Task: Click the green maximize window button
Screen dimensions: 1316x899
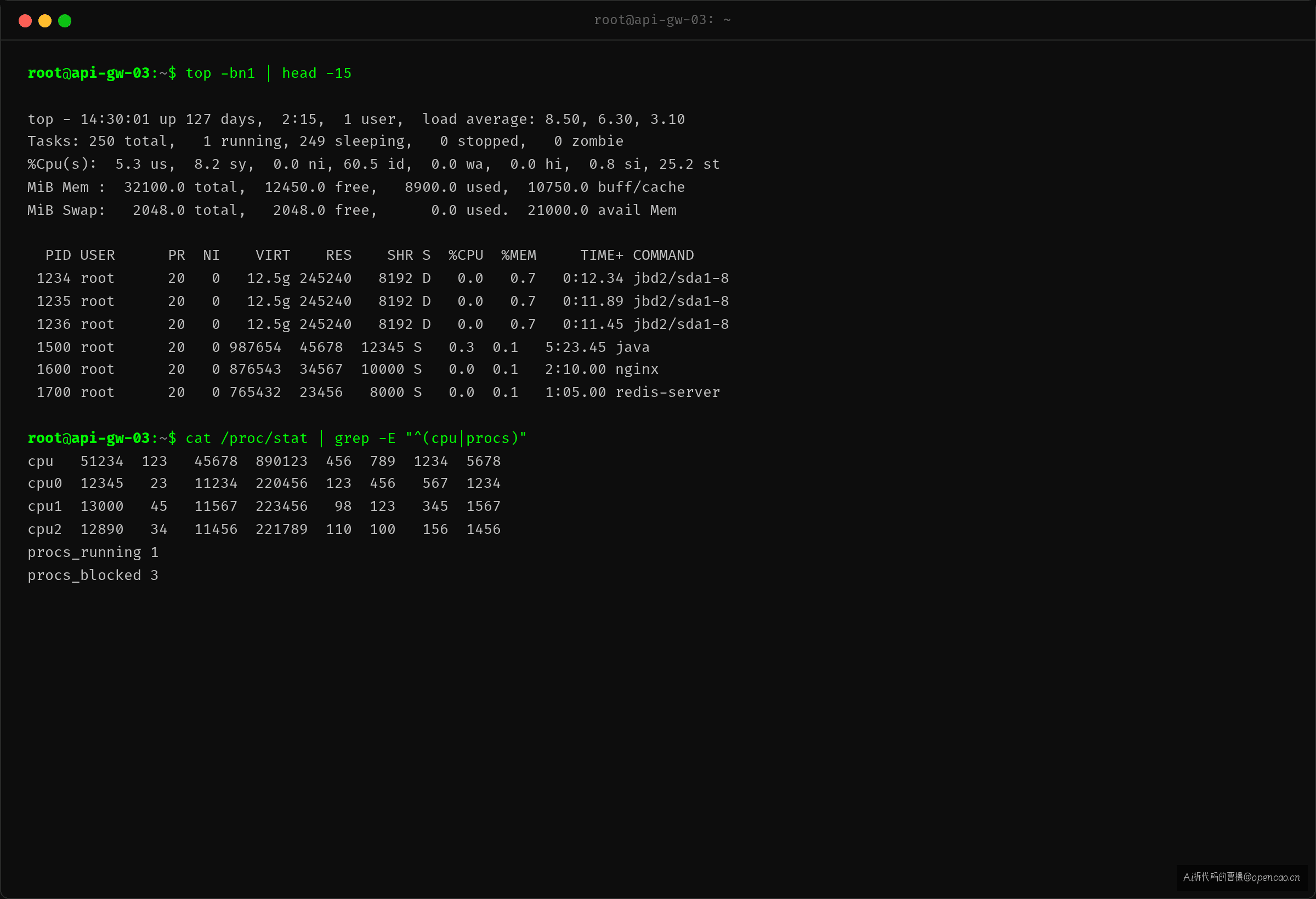Action: tap(65, 21)
